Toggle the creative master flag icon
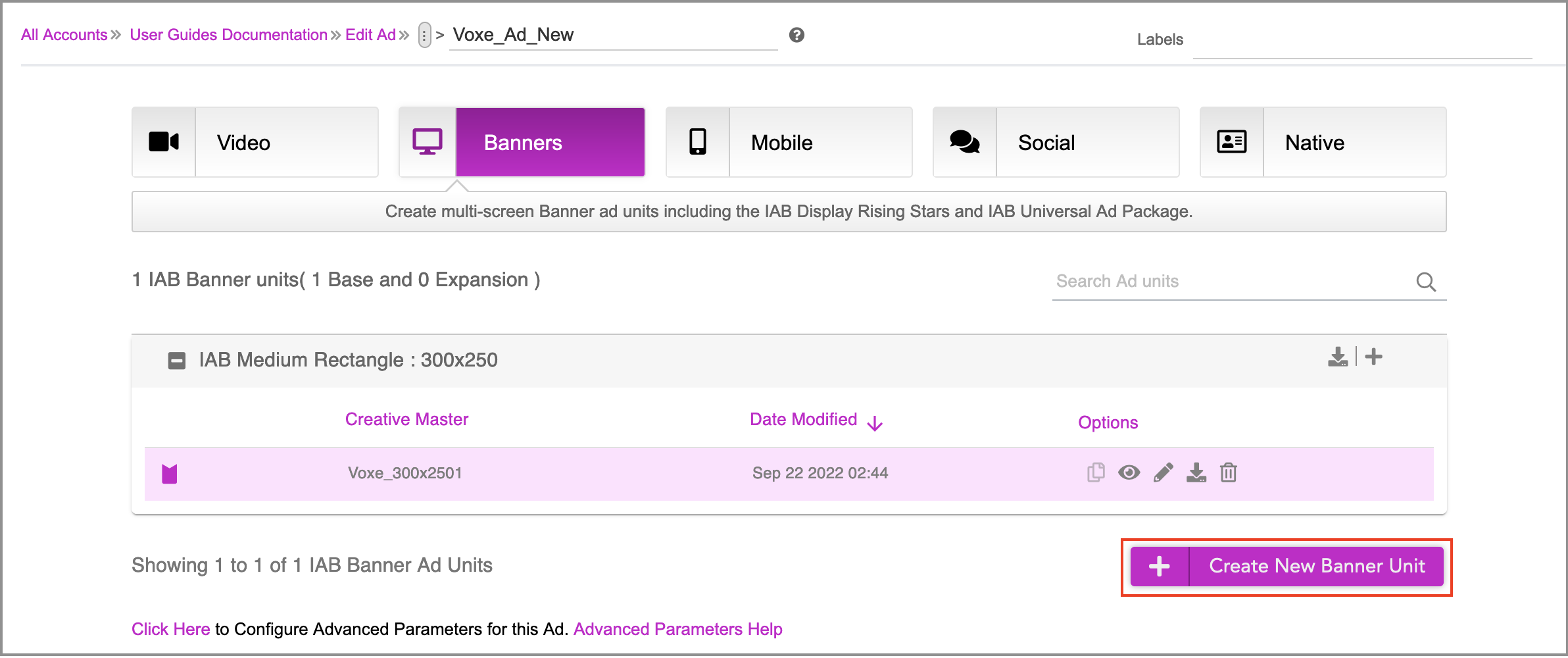Viewport: 1568px width, 658px height. coord(170,474)
